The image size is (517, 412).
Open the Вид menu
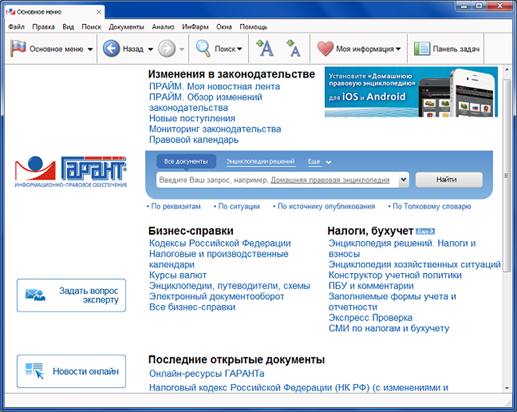(68, 27)
